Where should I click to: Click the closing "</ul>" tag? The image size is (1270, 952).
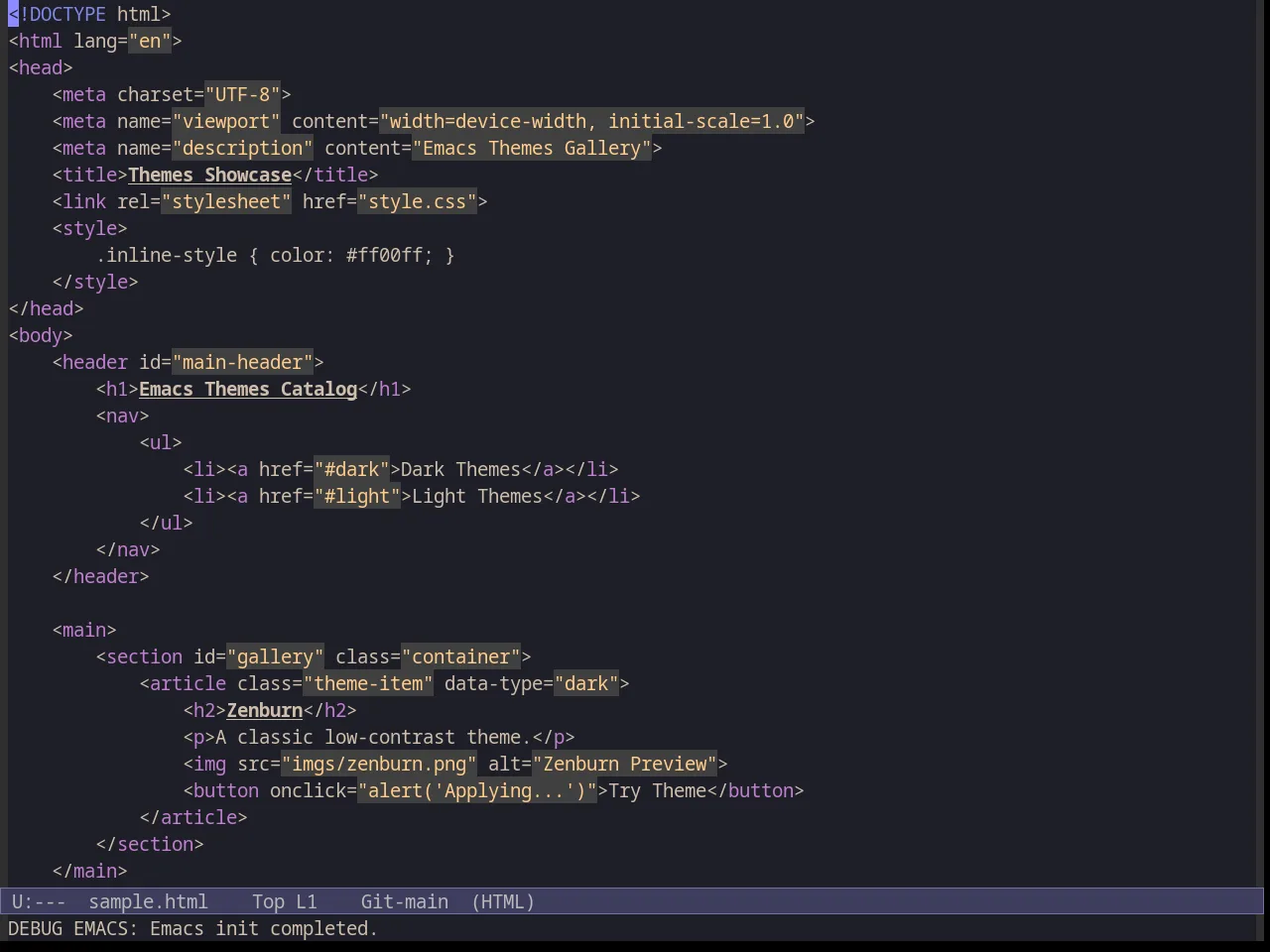point(167,523)
